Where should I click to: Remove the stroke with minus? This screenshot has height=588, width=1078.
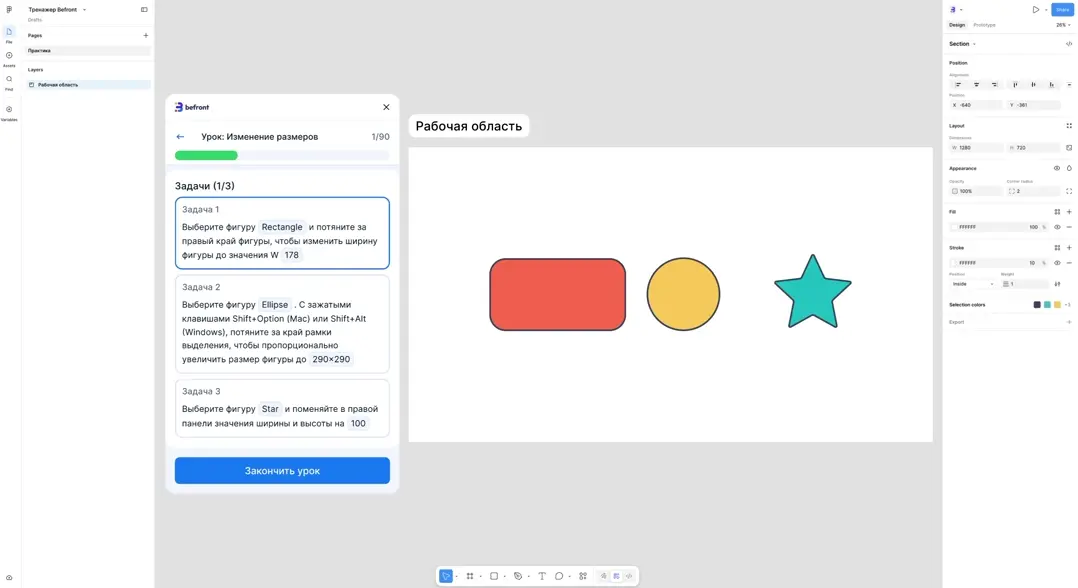[x=1068, y=263]
